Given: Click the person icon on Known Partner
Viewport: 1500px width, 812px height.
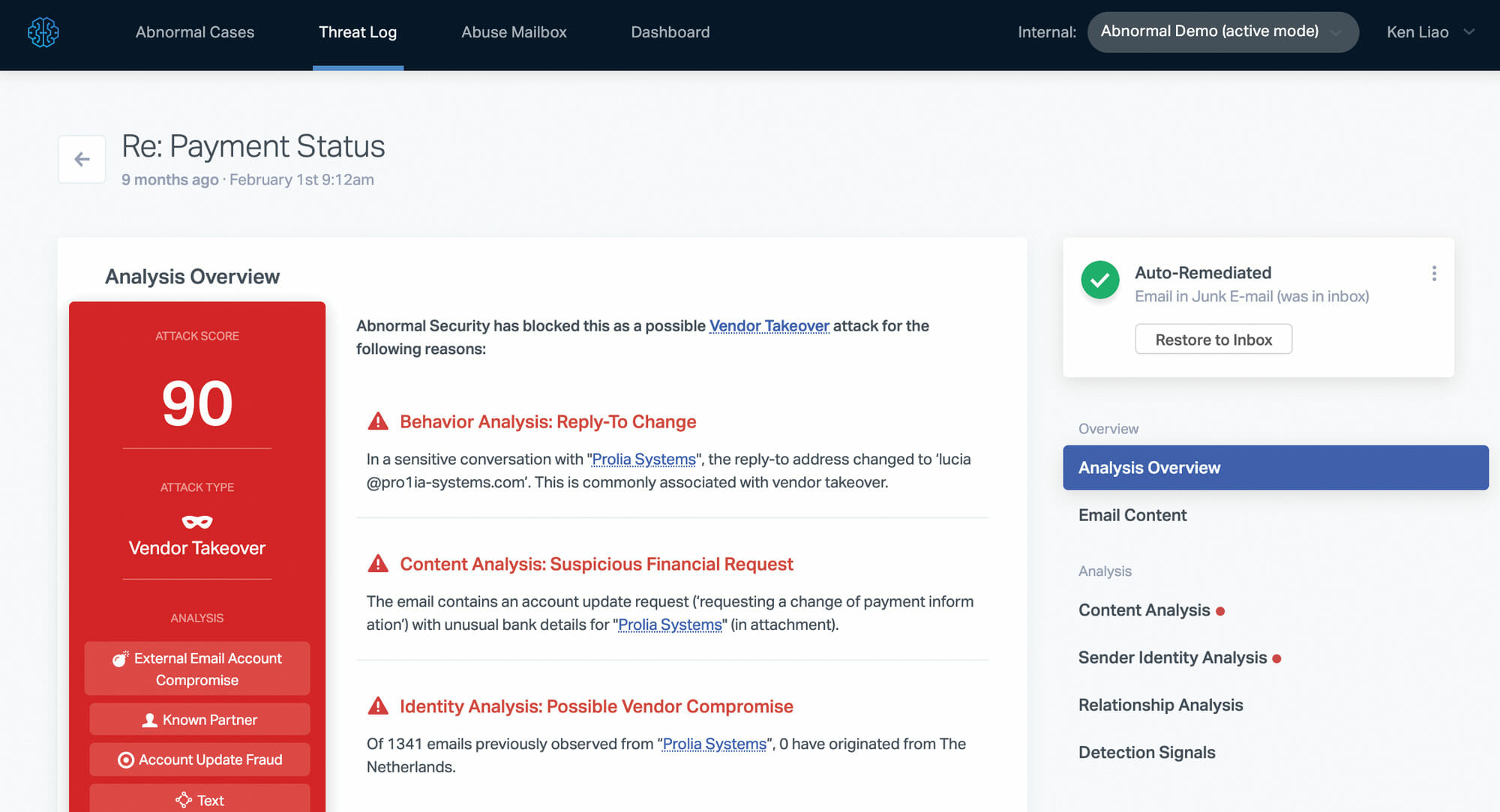Looking at the screenshot, I should point(149,719).
